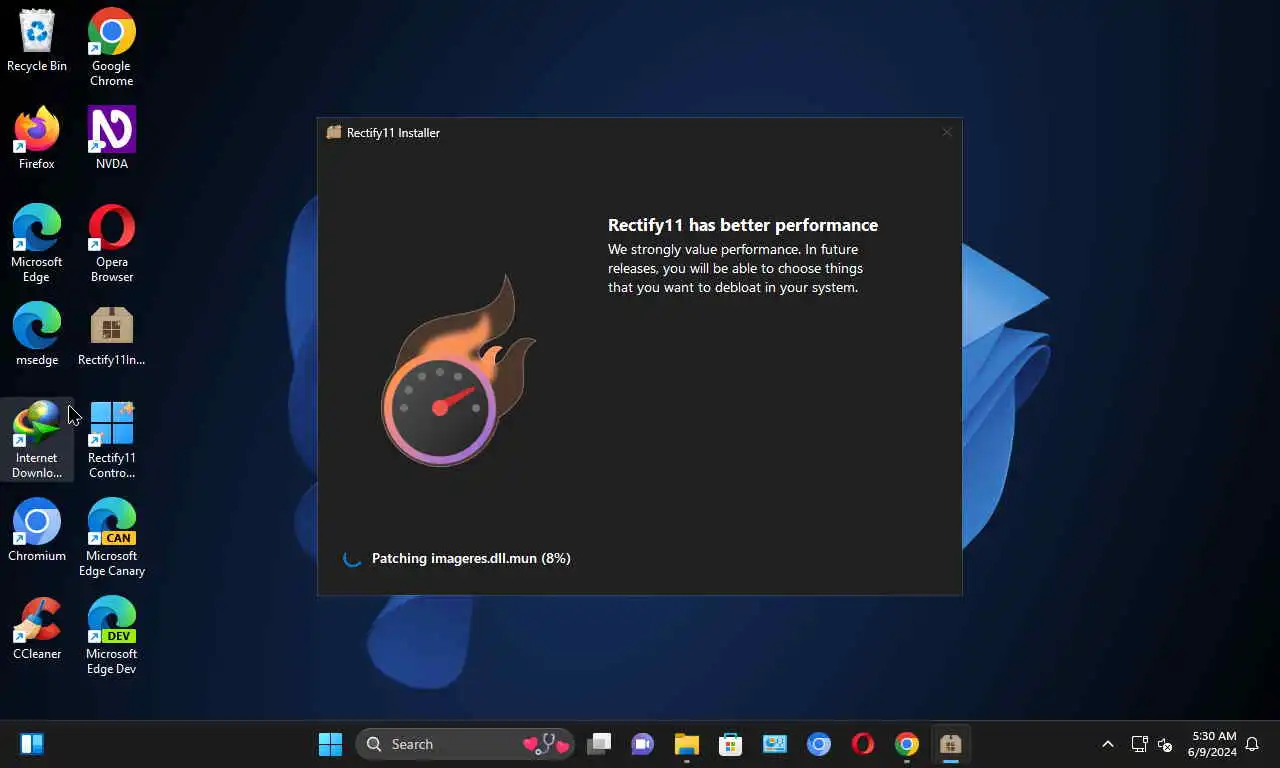Image resolution: width=1280 pixels, height=768 pixels.
Task: Launch Google Chrome from the desktop
Action: pyautogui.click(x=111, y=47)
